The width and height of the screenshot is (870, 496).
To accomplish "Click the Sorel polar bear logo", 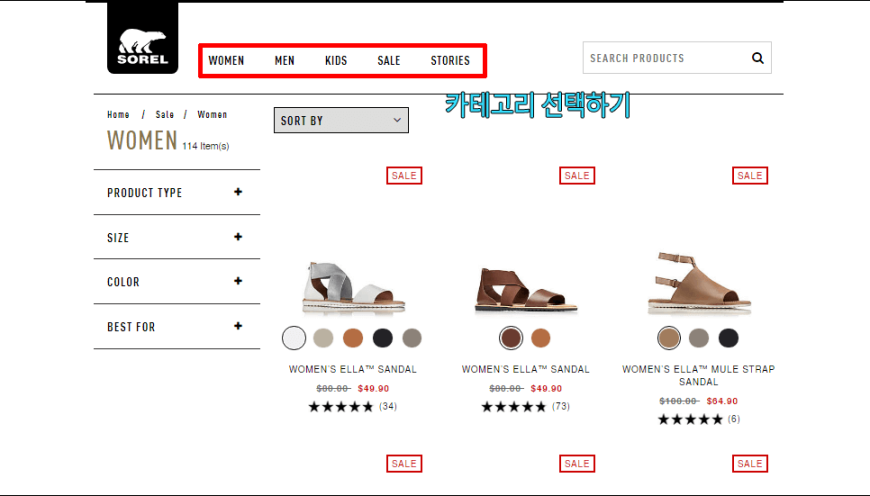I will click(x=143, y=38).
